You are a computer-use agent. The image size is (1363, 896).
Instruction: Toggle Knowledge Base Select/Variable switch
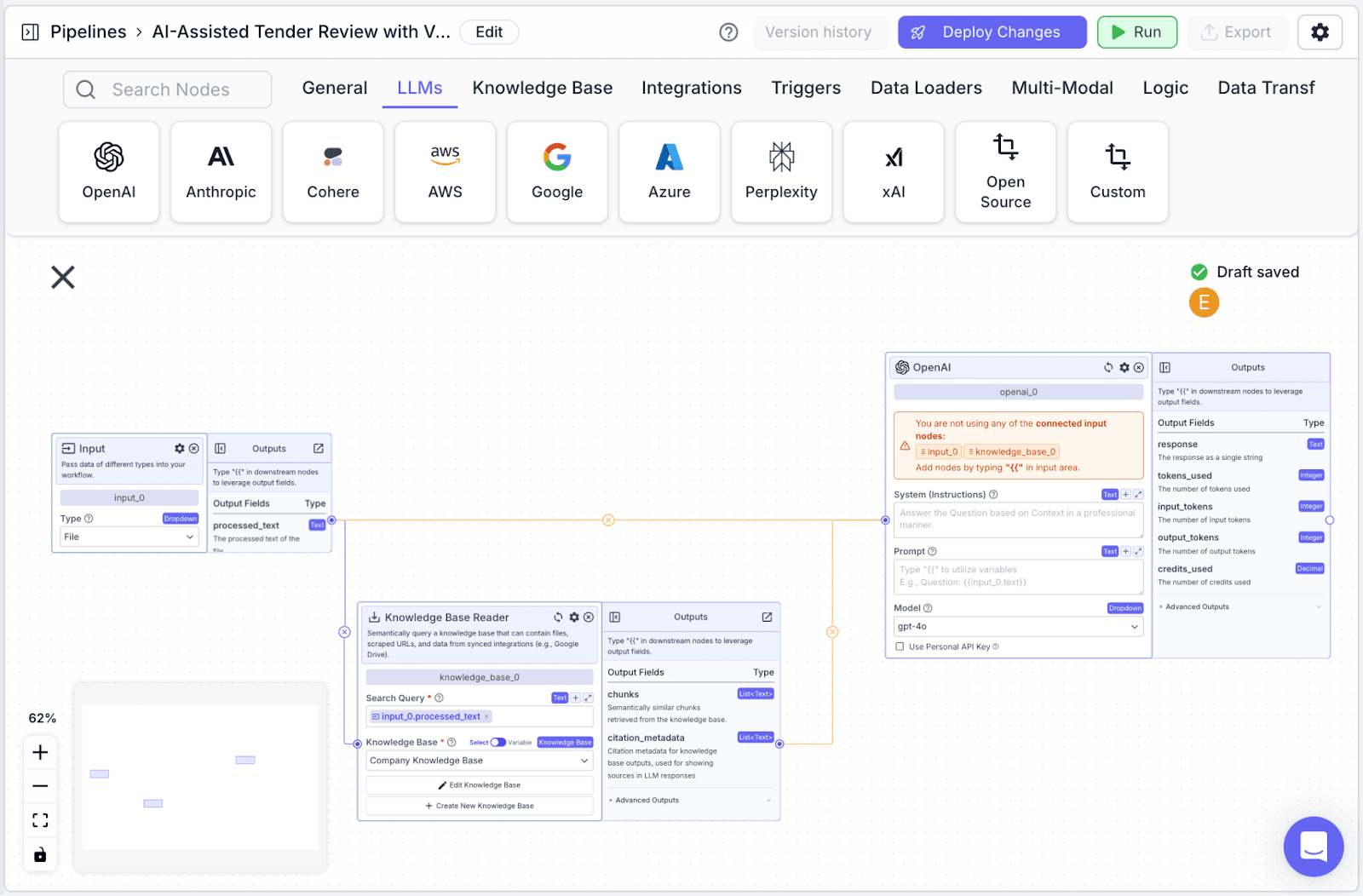point(498,742)
